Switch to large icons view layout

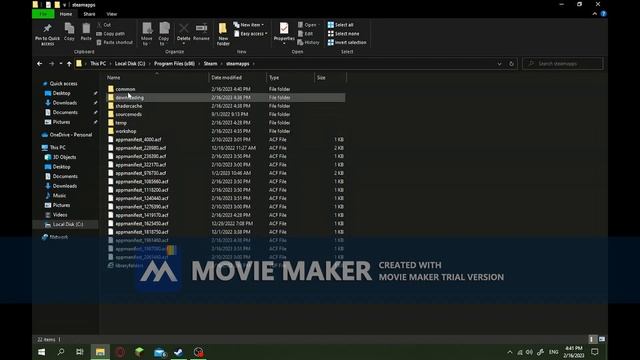[x=602, y=339]
